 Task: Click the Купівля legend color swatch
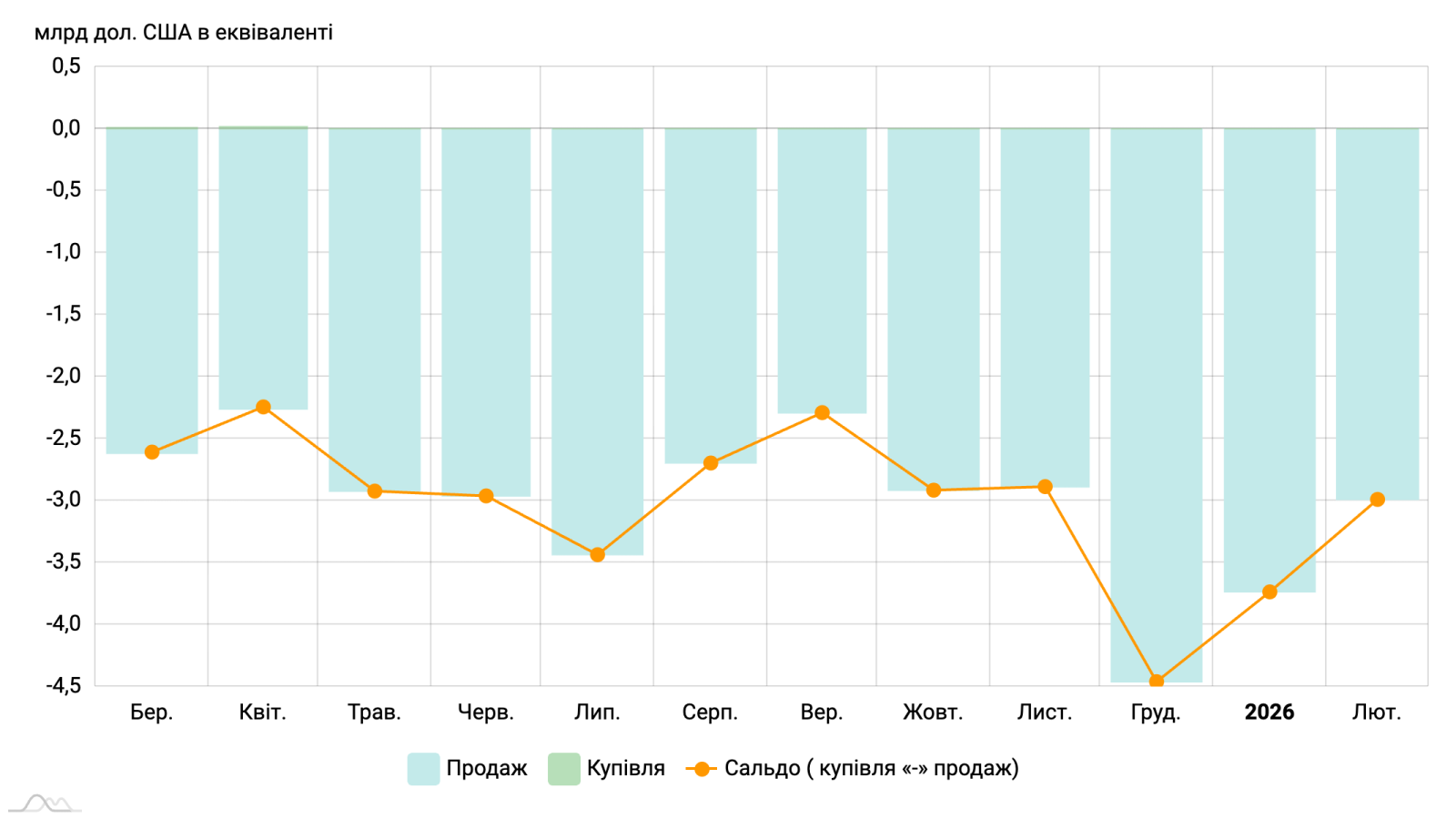tap(564, 769)
